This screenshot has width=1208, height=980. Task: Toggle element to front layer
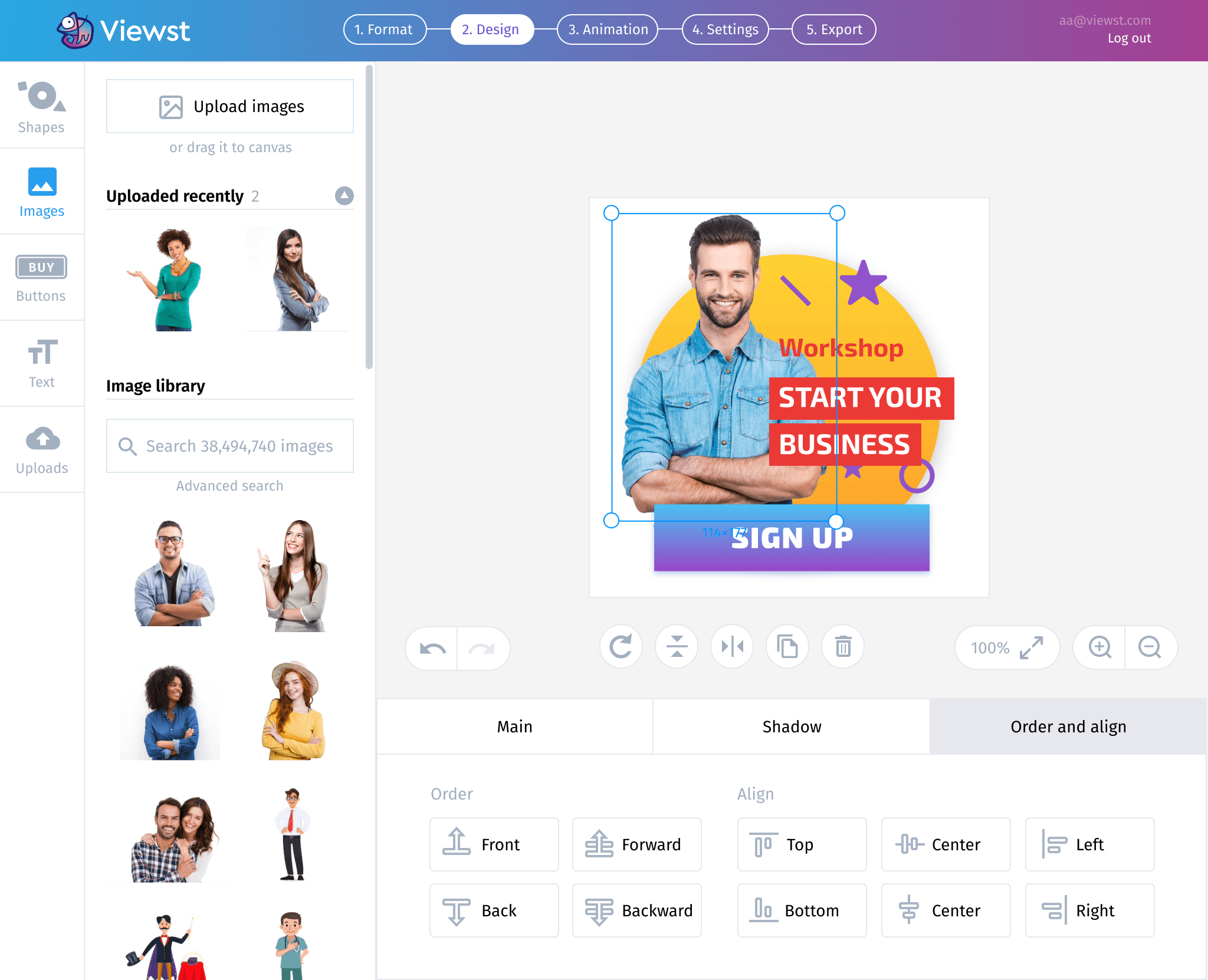[x=493, y=845]
